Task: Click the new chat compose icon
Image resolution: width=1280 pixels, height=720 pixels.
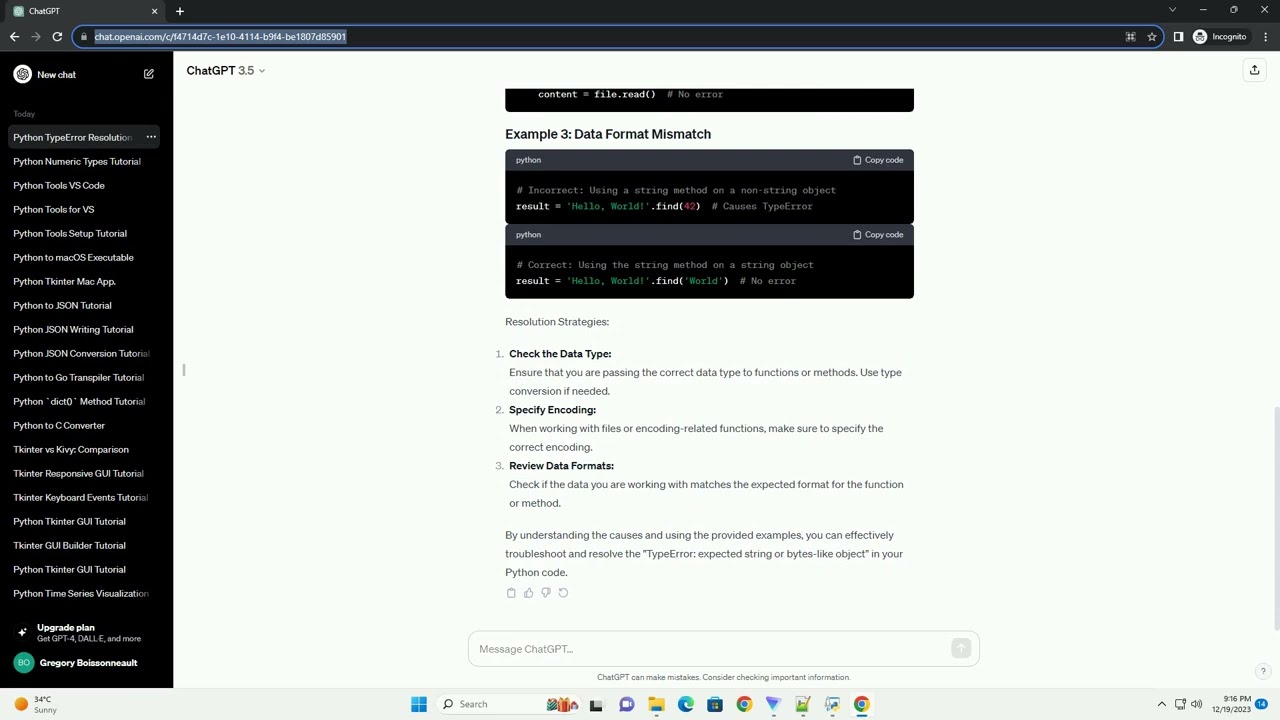Action: pyautogui.click(x=149, y=74)
